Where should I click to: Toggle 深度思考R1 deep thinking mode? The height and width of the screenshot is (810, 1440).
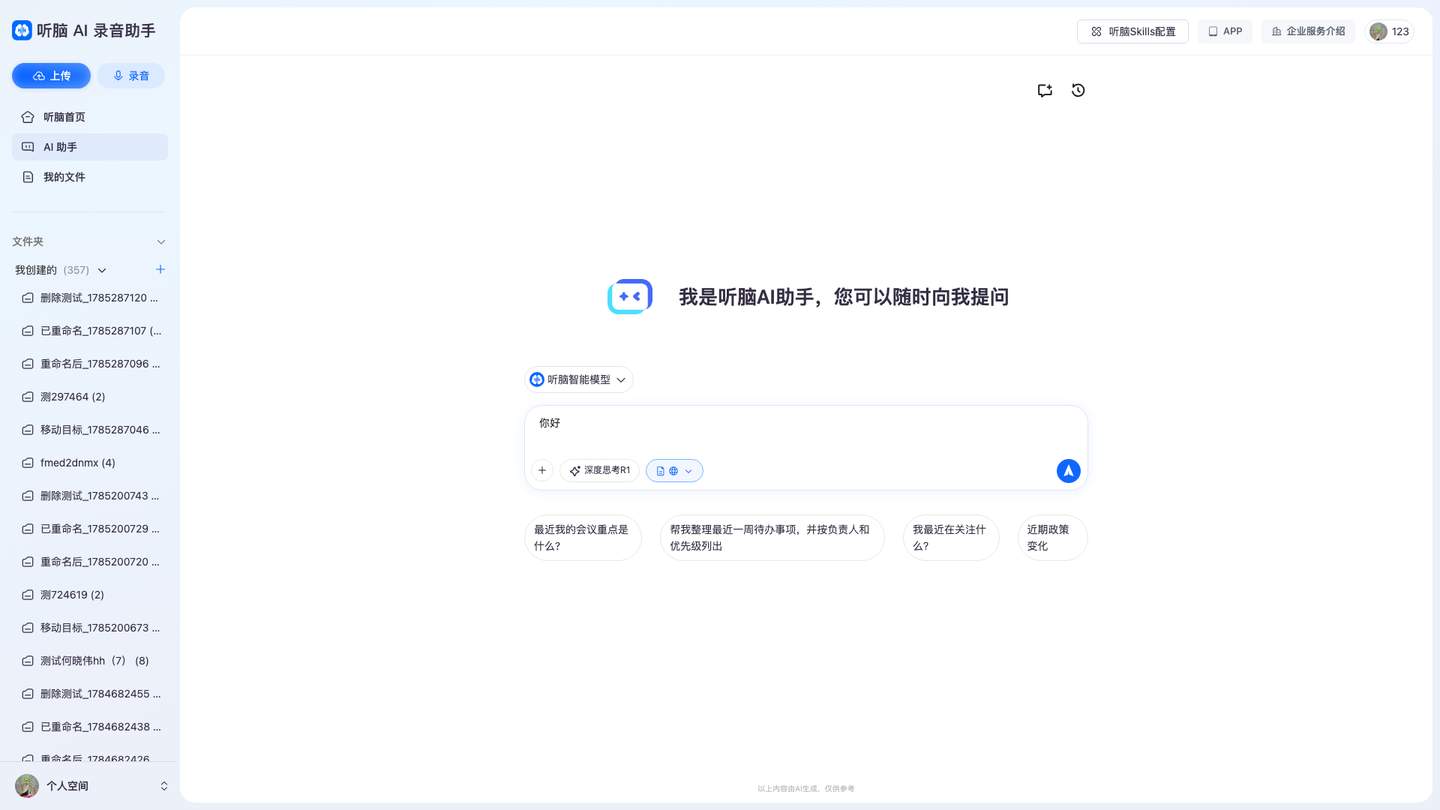[600, 470]
